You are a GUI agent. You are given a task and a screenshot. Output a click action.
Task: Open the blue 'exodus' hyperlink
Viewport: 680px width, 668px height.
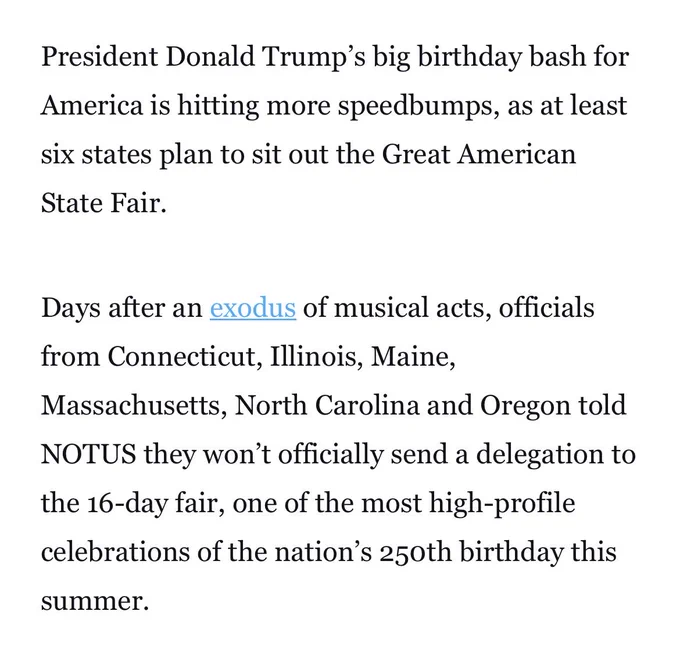(x=253, y=308)
